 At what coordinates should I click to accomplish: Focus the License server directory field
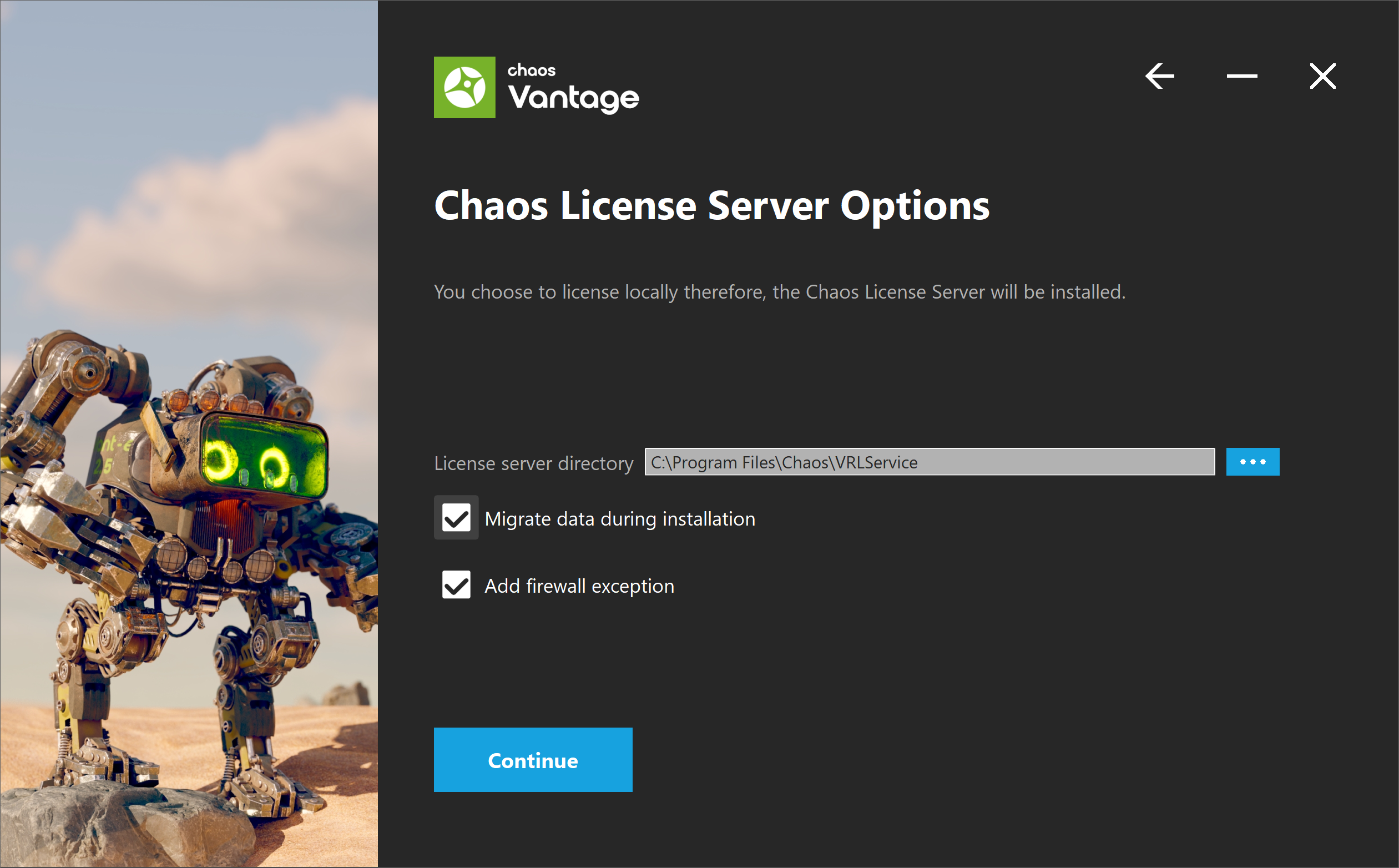(930, 462)
